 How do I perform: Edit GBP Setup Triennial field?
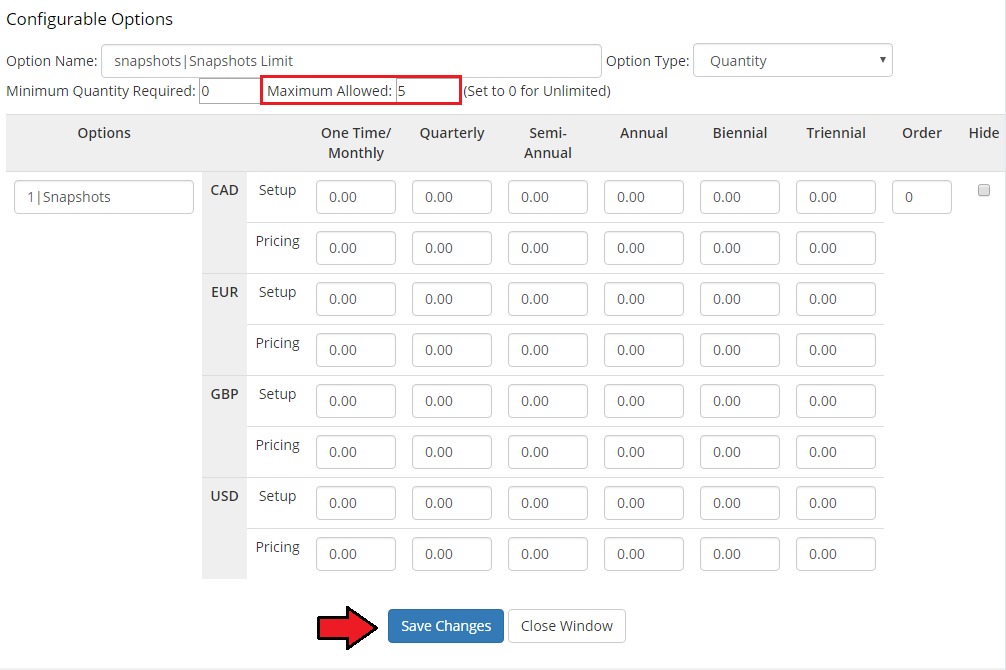pyautogui.click(x=836, y=401)
